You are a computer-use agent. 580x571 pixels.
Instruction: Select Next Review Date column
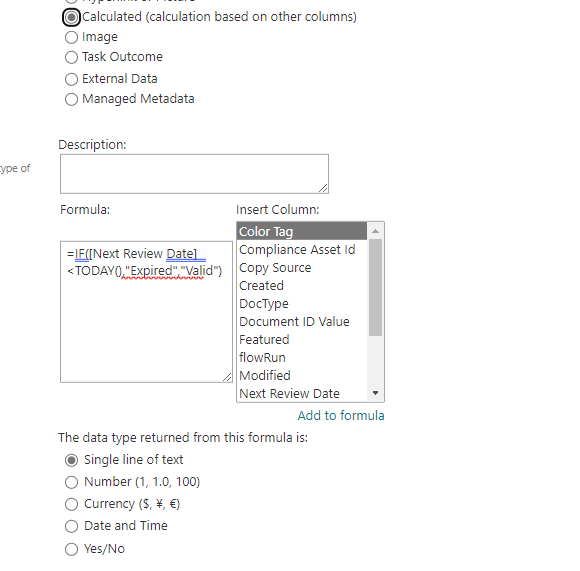[302, 393]
